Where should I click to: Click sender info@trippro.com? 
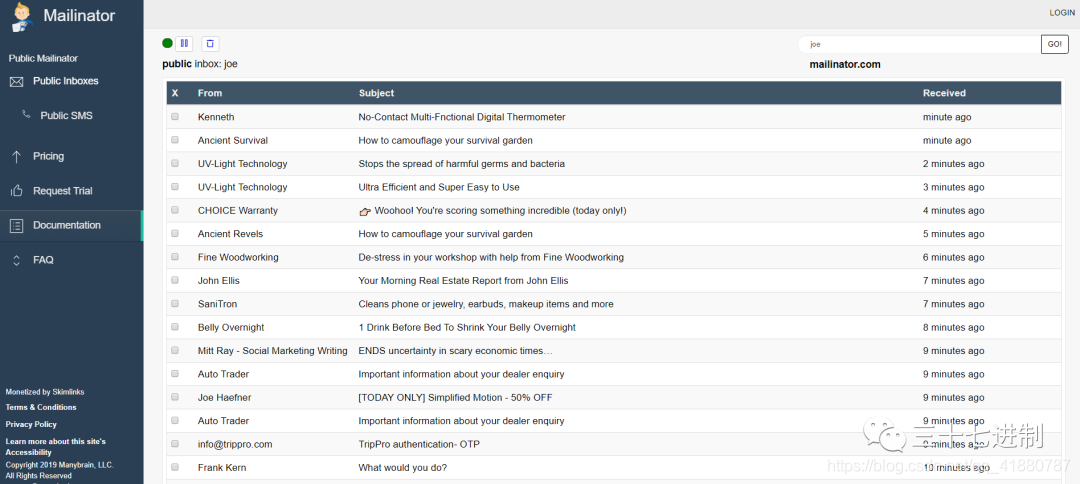pyautogui.click(x=235, y=444)
